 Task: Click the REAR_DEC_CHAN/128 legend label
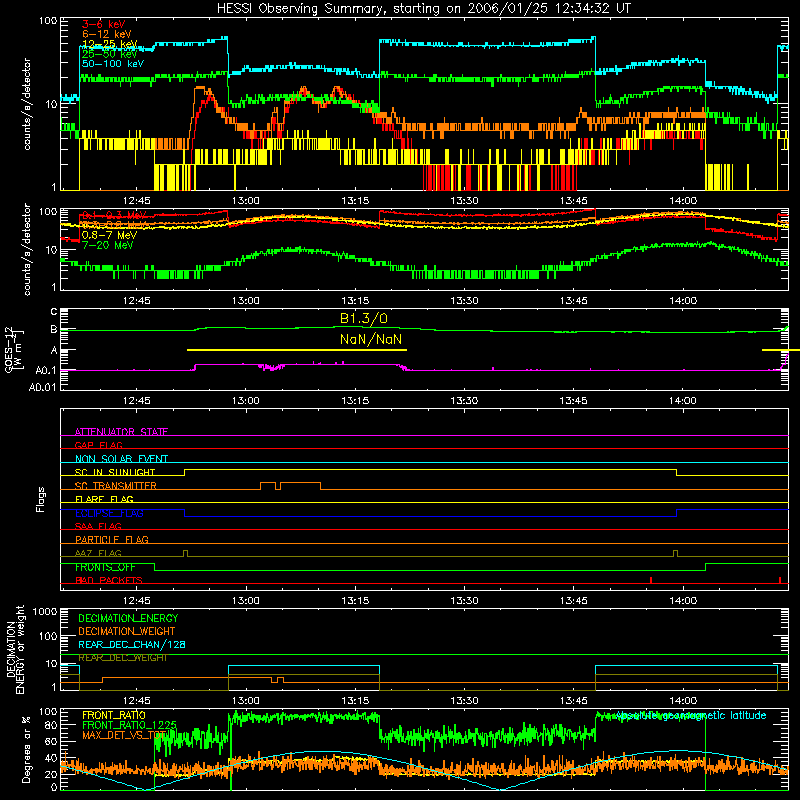point(132,645)
